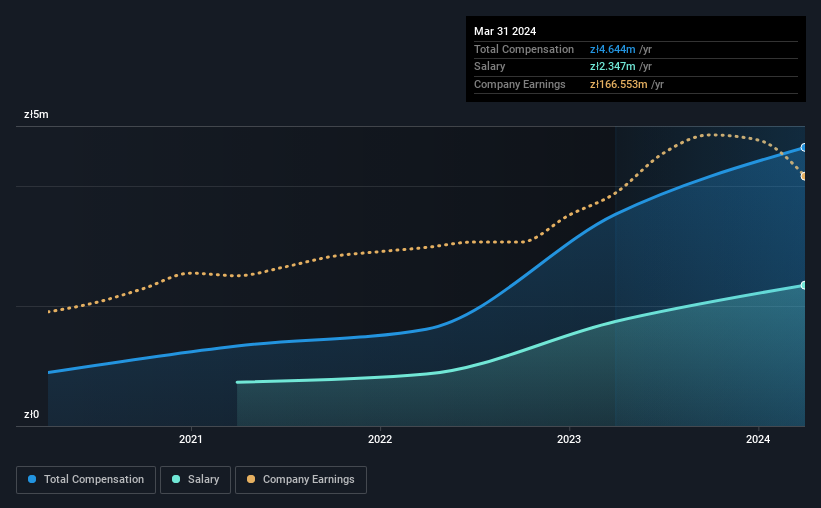Click the 2023 x-axis label
Image resolution: width=821 pixels, height=508 pixels.
point(569,439)
